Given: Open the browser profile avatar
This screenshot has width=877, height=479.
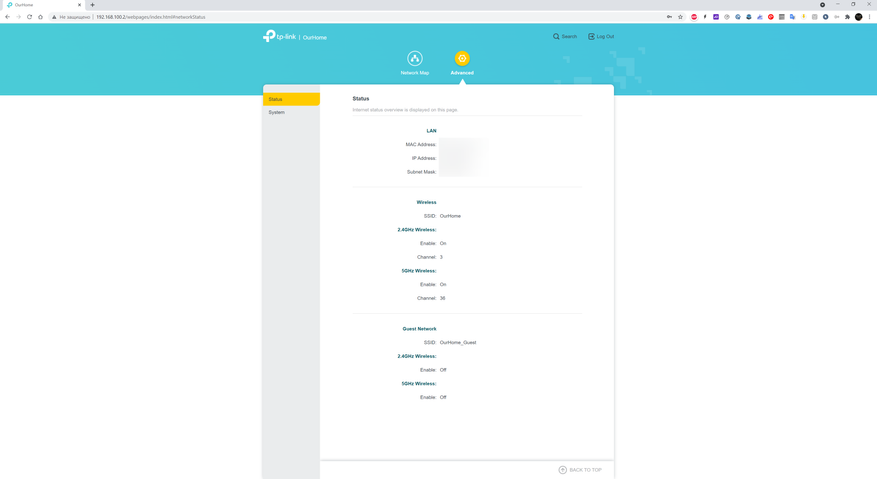Looking at the screenshot, I should (858, 17).
